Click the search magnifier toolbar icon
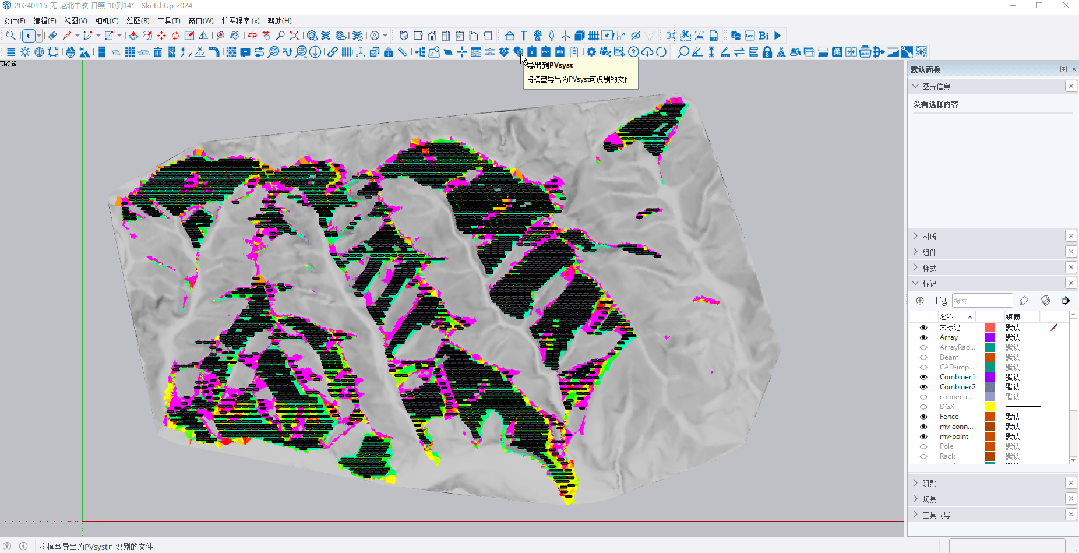 point(10,36)
